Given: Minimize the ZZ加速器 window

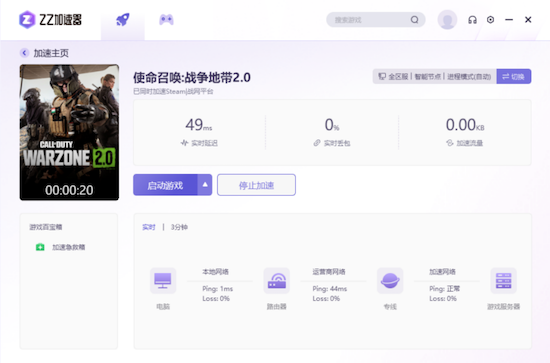Looking at the screenshot, I should (x=509, y=20).
